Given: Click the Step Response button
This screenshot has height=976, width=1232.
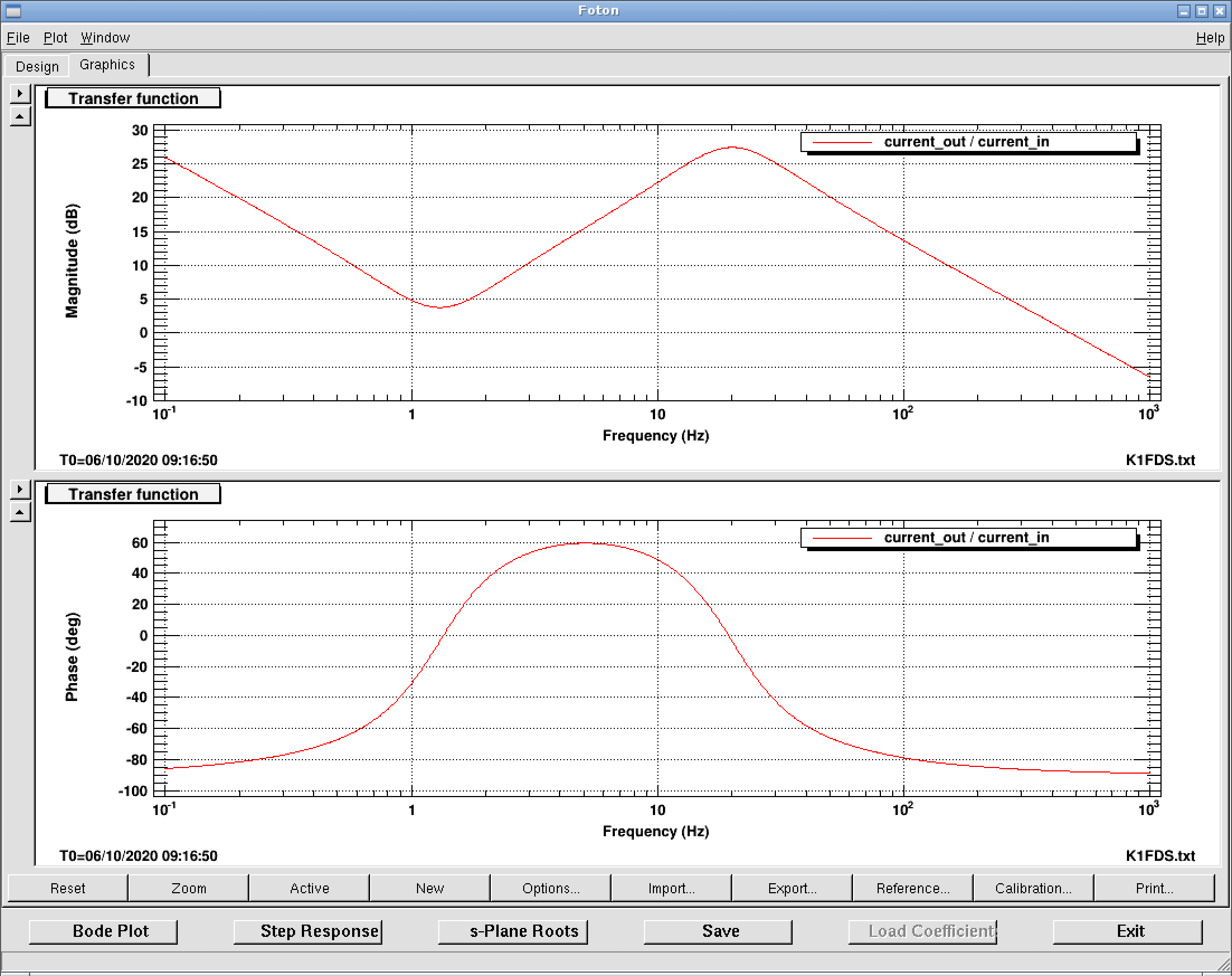Looking at the screenshot, I should tap(308, 931).
